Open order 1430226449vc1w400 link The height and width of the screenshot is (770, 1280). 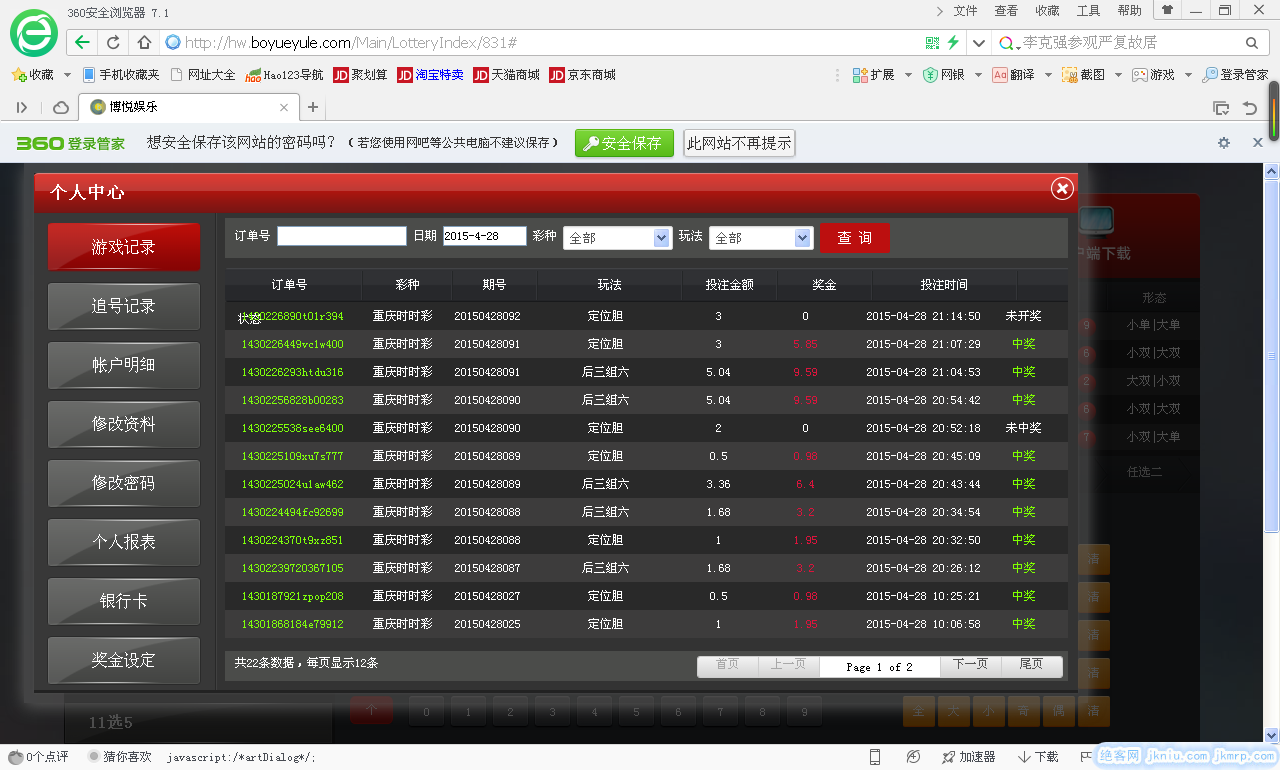pos(292,344)
